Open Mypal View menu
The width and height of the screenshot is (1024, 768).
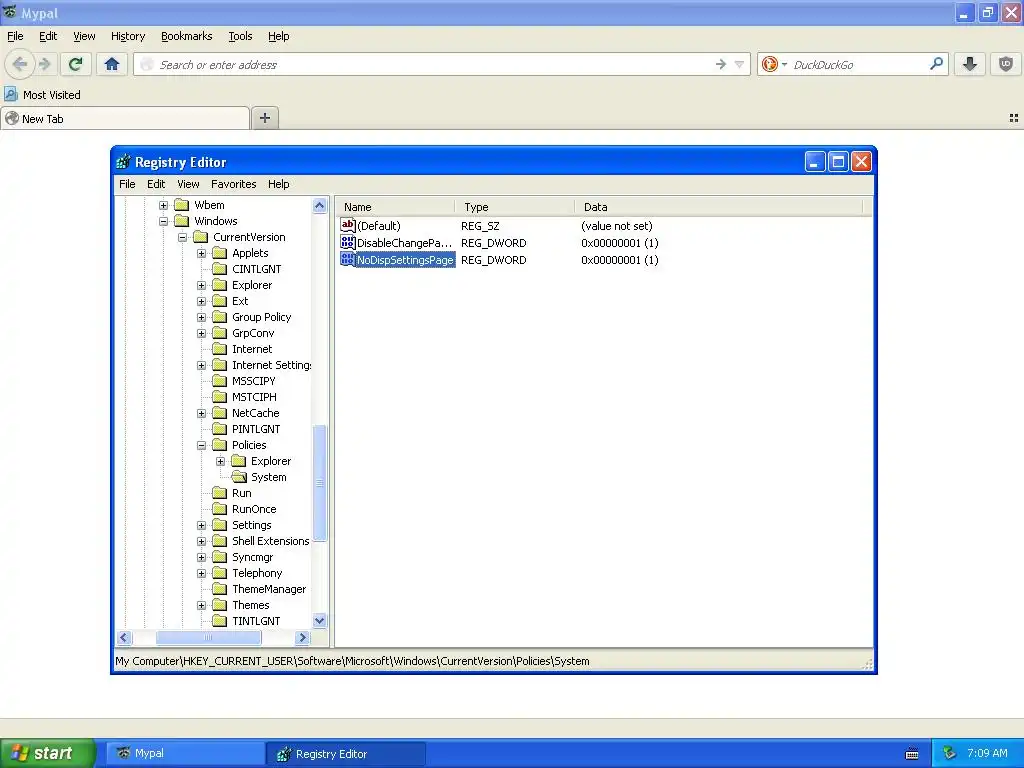(84, 36)
